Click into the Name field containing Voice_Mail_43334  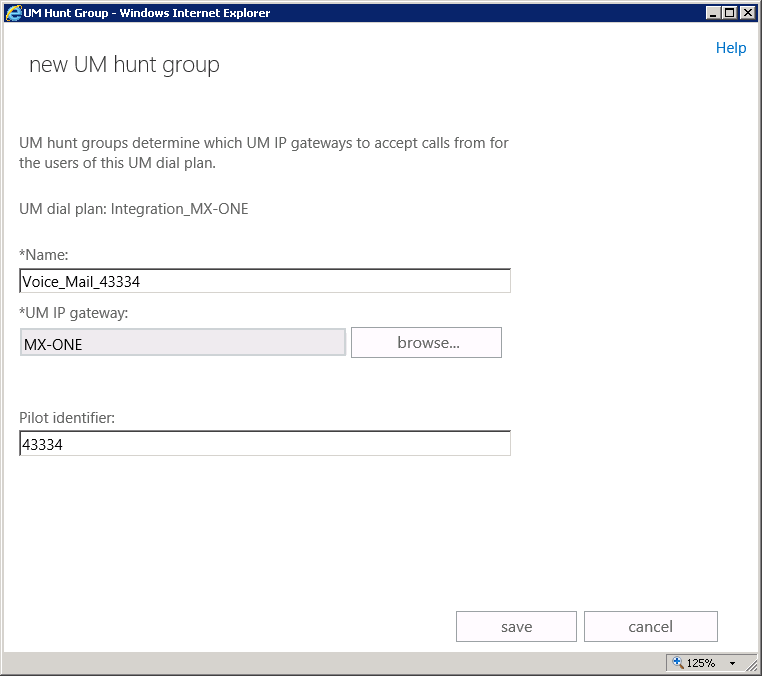coord(264,281)
